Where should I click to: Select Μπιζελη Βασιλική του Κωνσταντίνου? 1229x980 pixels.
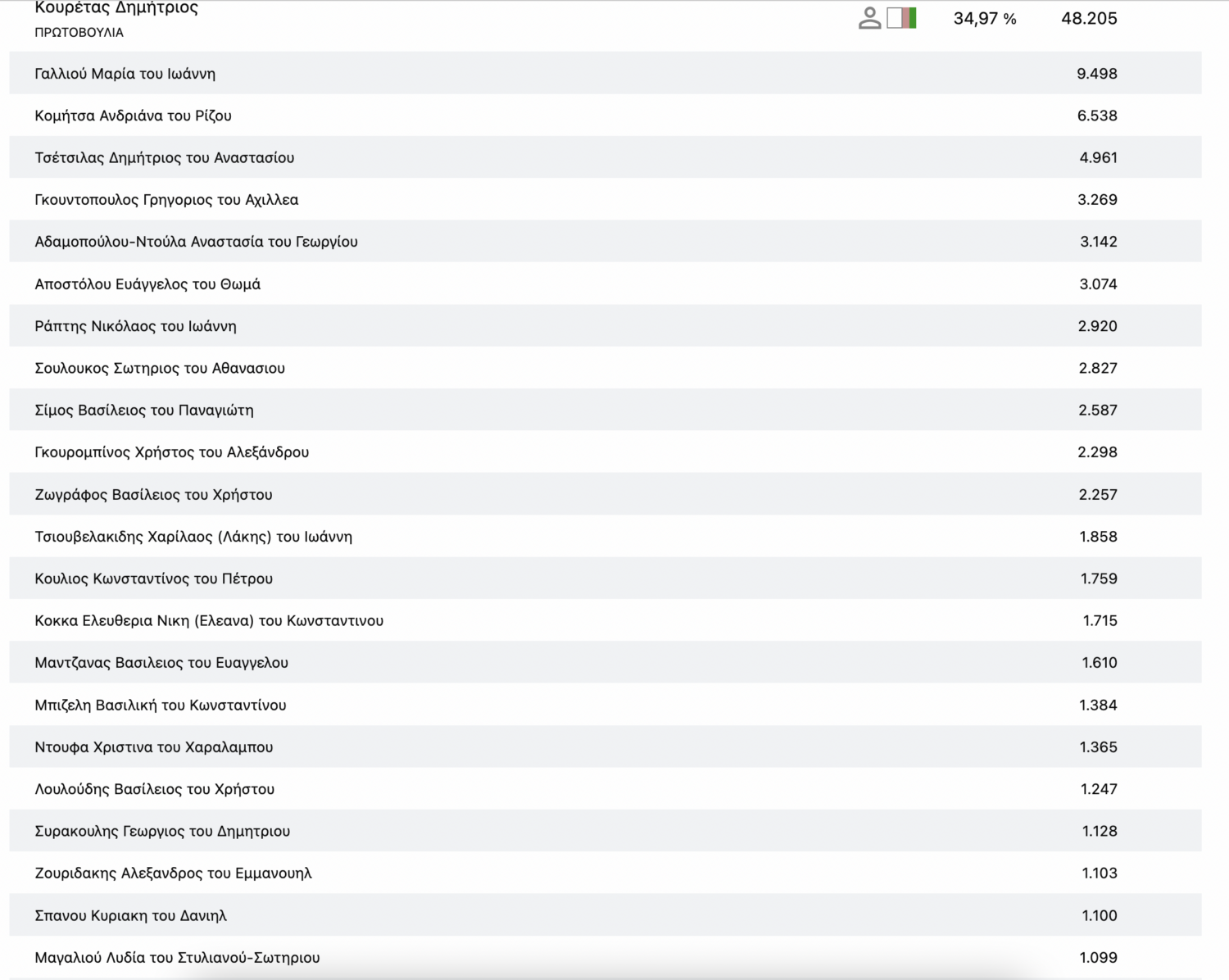pos(161,706)
